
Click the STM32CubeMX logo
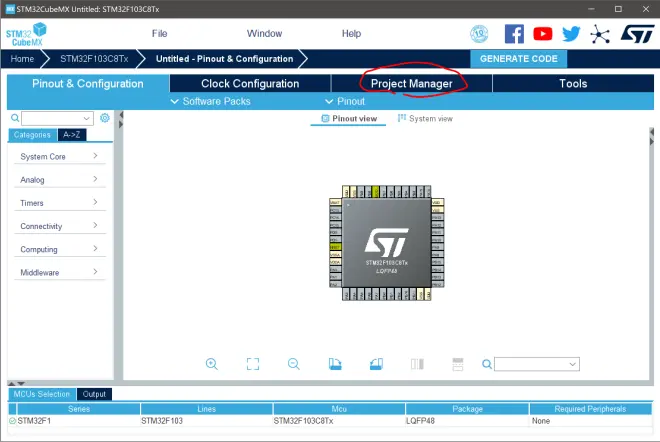pos(26,34)
